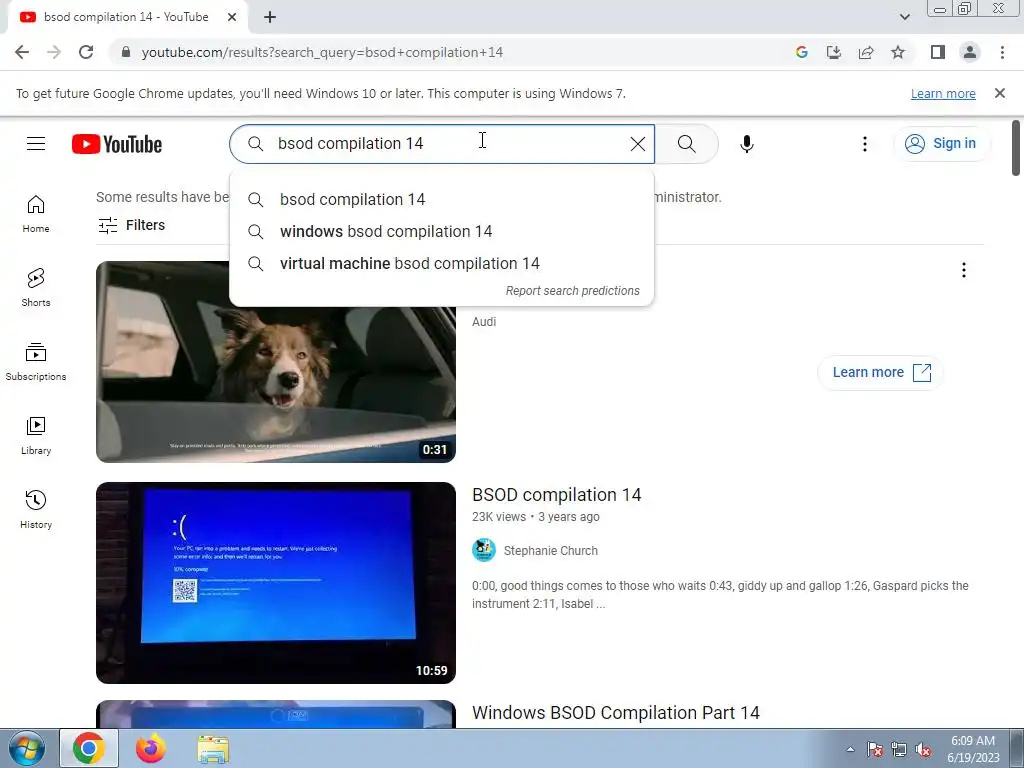Image resolution: width=1024 pixels, height=768 pixels.
Task: Click Learn more in the Chrome update bar
Action: [943, 93]
